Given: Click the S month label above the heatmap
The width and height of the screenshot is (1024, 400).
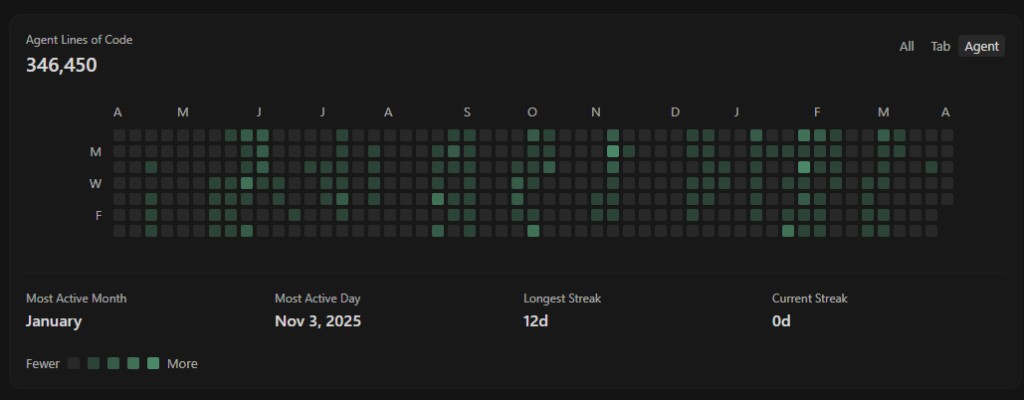Looking at the screenshot, I should [467, 112].
